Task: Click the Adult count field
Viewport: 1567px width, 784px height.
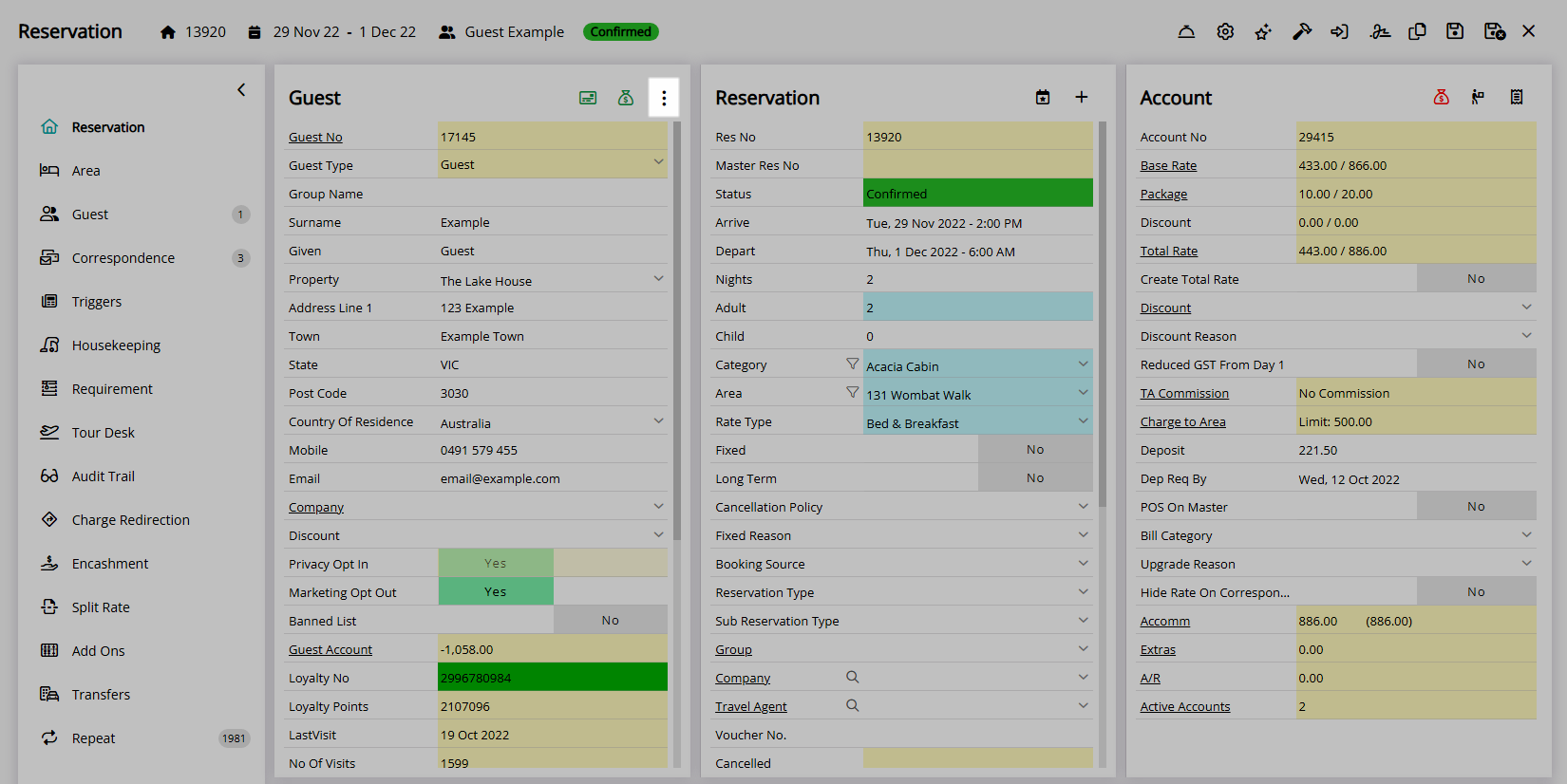Action: [977, 307]
